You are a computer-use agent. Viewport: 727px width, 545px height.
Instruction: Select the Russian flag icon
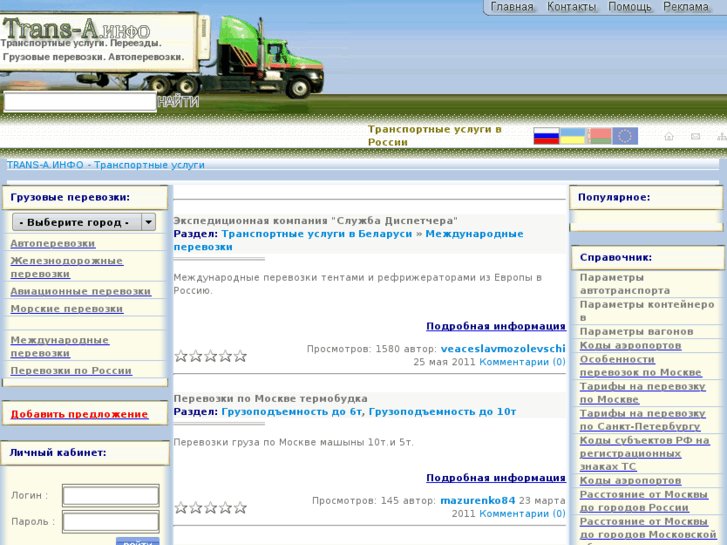point(546,136)
